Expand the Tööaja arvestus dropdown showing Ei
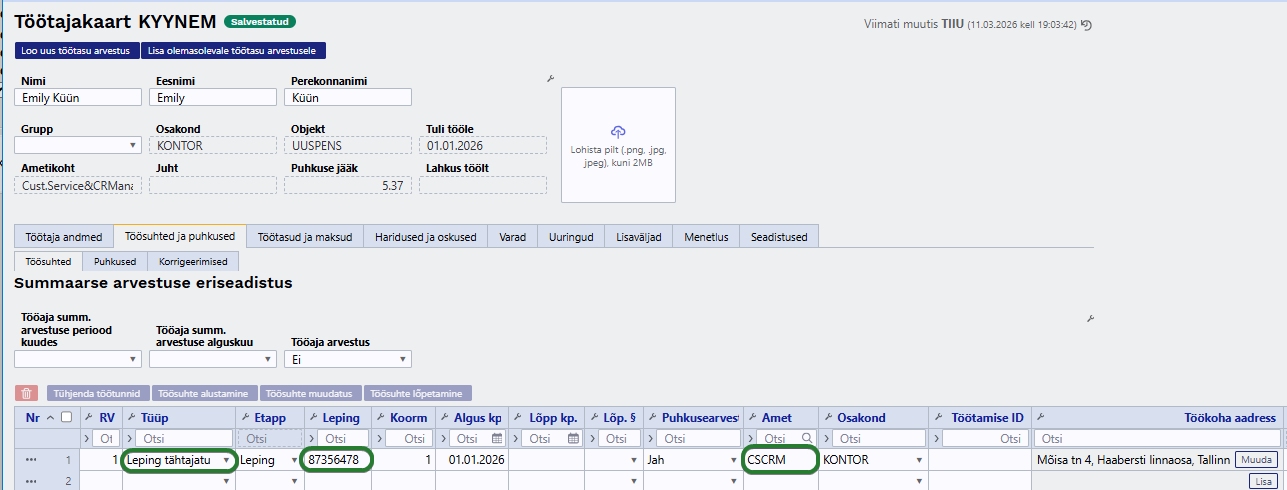This screenshot has width=1287, height=490. (x=347, y=359)
